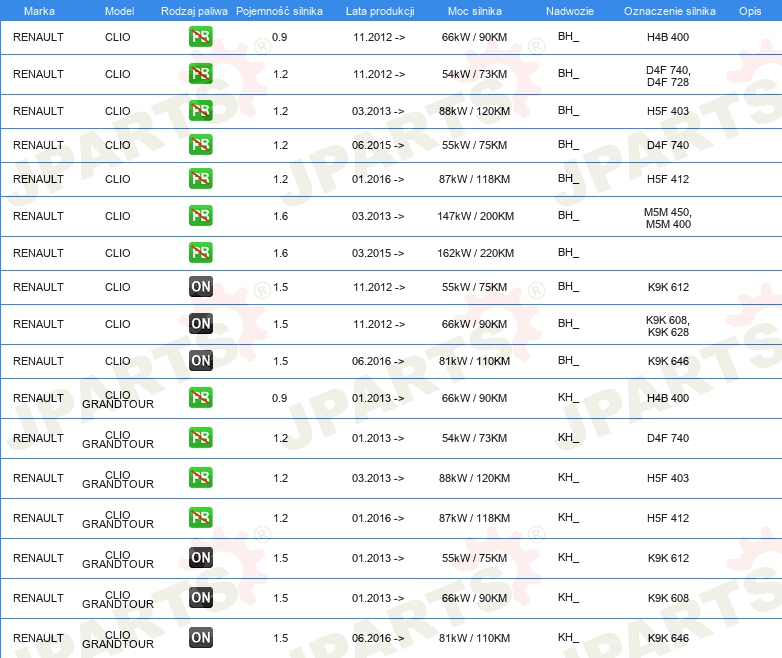Click production date 03.2015 ->
The image size is (782, 658).
378,253
